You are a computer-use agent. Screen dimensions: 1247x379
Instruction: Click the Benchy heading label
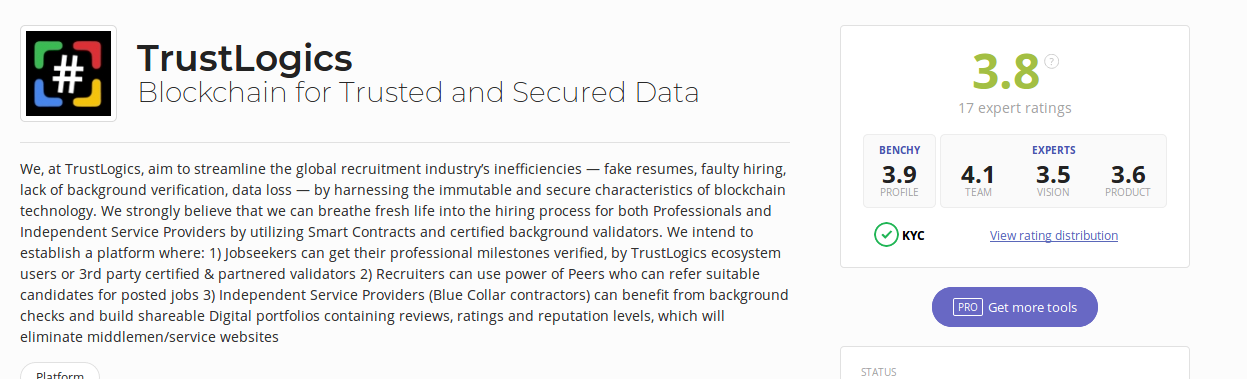[x=899, y=150]
